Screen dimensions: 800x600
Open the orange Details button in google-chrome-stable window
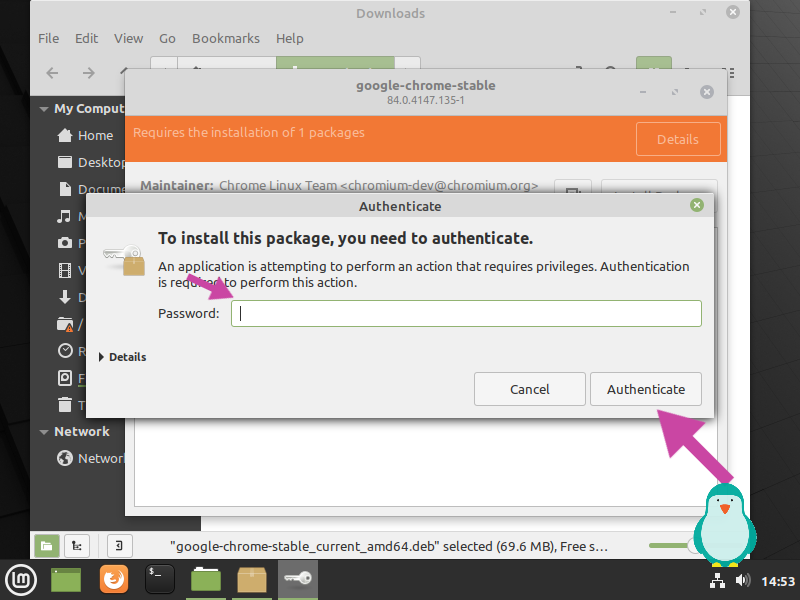[x=678, y=139]
